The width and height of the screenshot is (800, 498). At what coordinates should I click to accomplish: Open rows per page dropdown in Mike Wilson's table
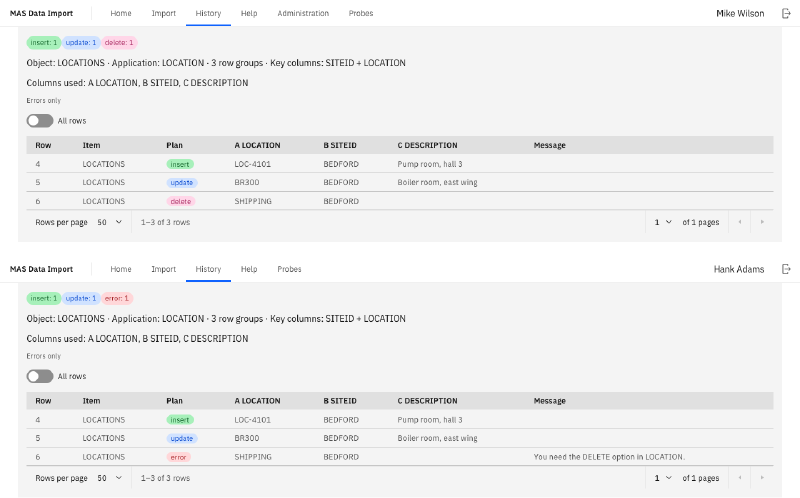[x=110, y=222]
